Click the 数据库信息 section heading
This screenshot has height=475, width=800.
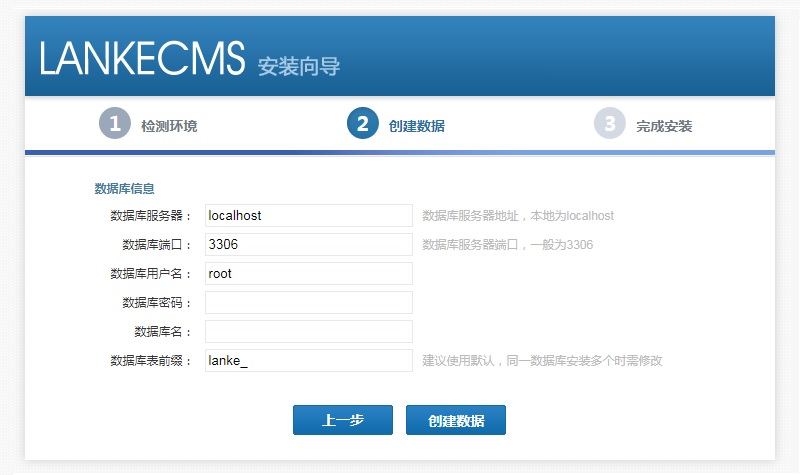tap(124, 188)
